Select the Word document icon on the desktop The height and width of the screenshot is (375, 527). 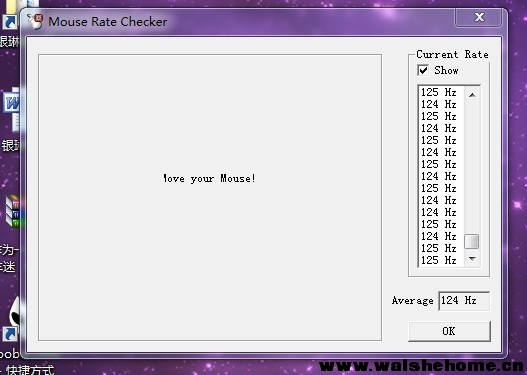point(12,109)
